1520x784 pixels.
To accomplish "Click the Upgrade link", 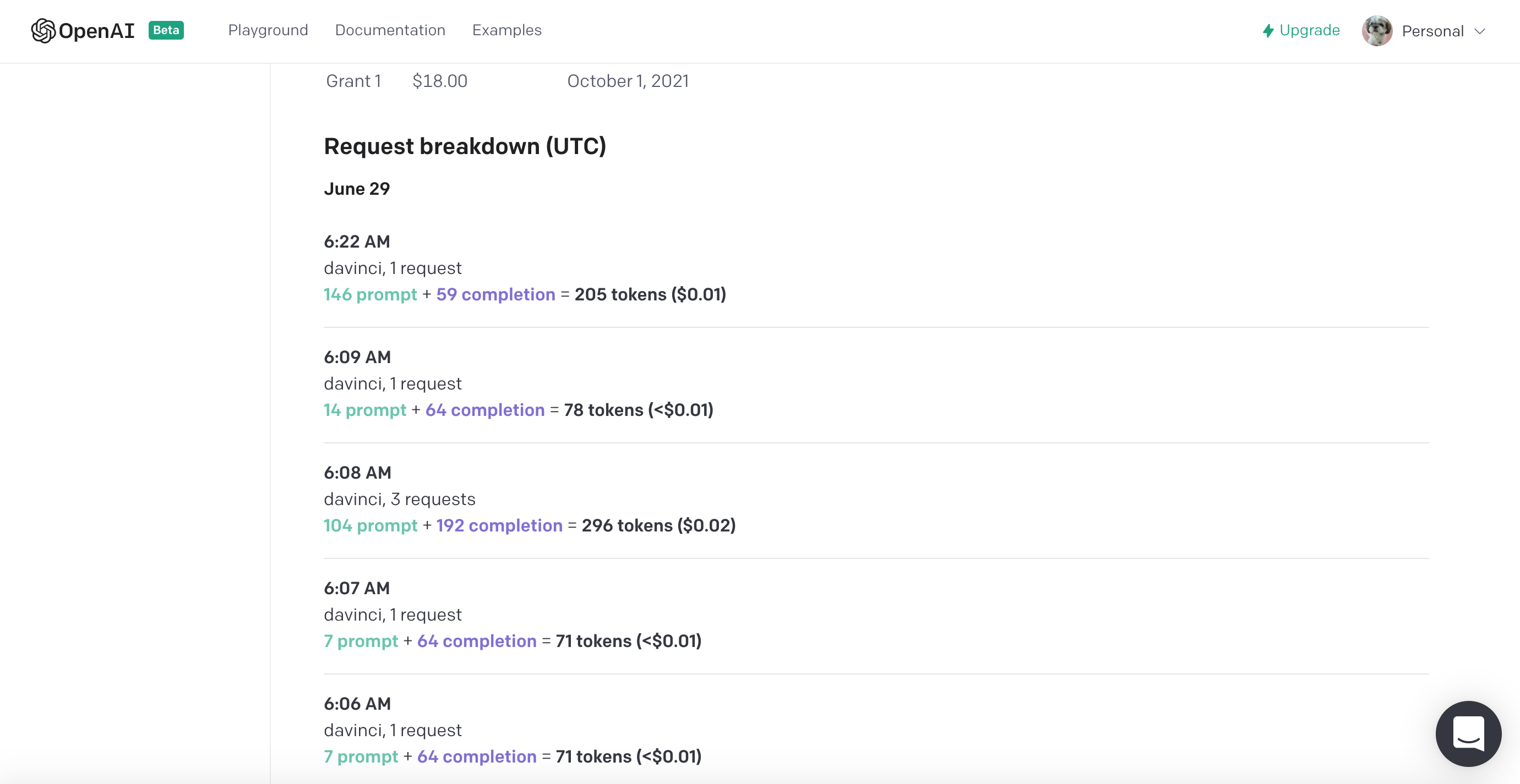I will pos(1309,30).
